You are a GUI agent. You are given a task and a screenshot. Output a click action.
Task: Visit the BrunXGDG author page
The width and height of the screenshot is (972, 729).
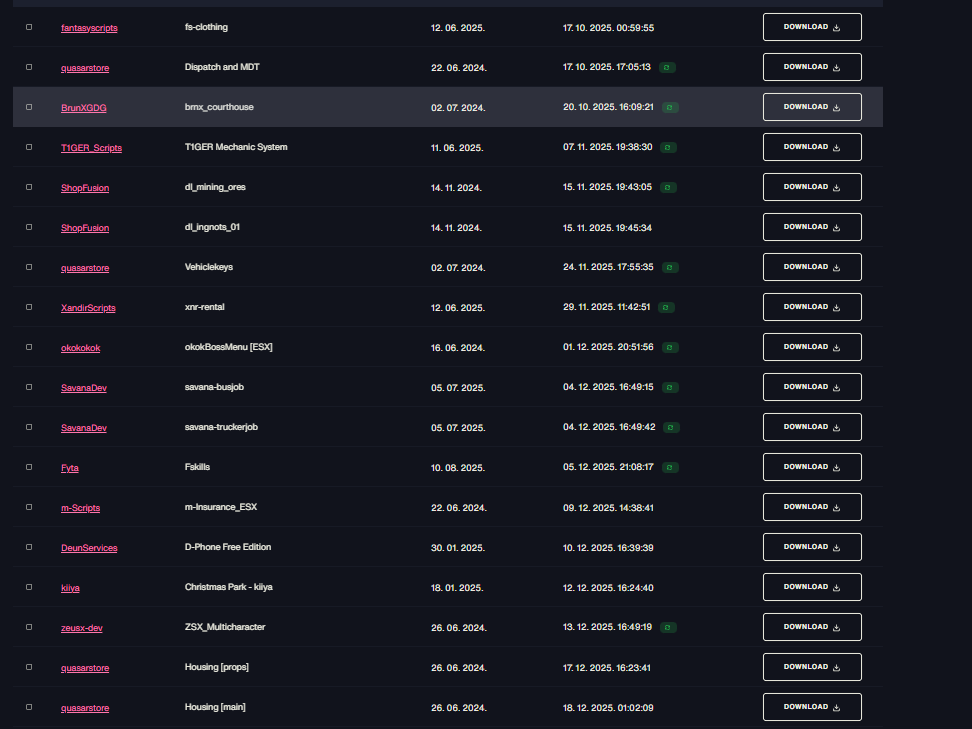point(84,108)
